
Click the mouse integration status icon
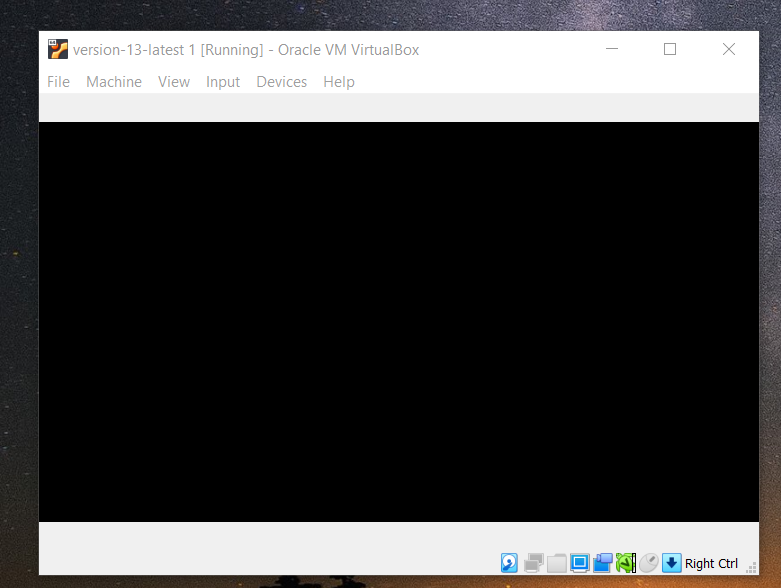click(649, 563)
